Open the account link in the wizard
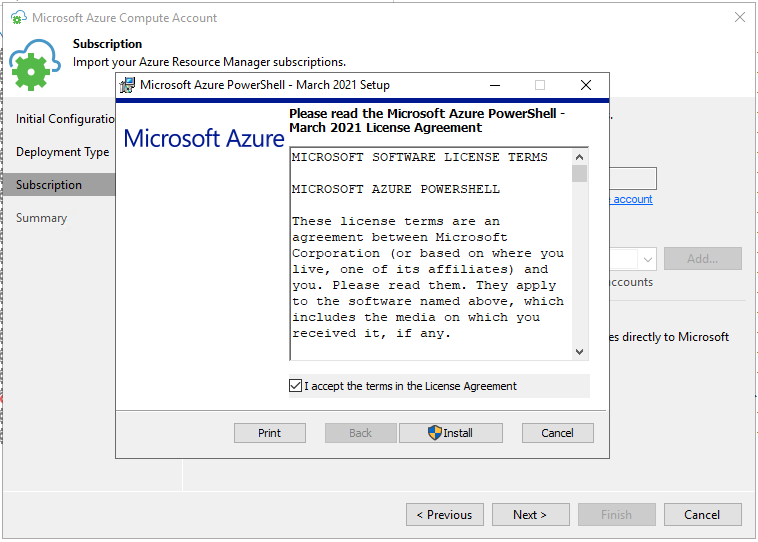Image resolution: width=758 pixels, height=542 pixels. click(633, 199)
